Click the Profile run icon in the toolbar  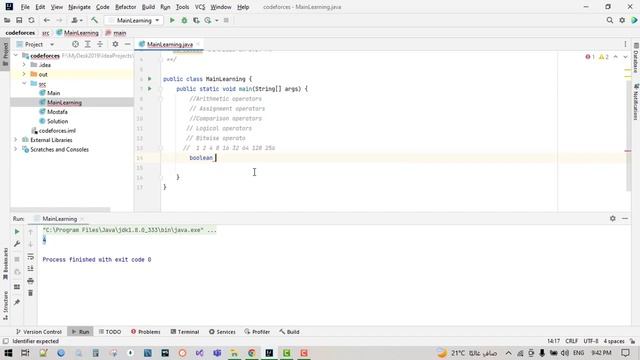tap(208, 20)
